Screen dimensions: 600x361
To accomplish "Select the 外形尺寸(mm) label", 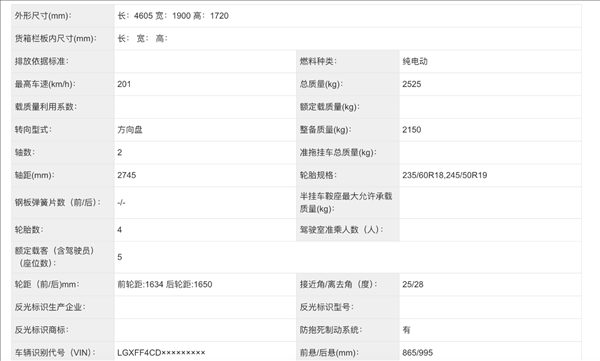I will click(x=43, y=16).
